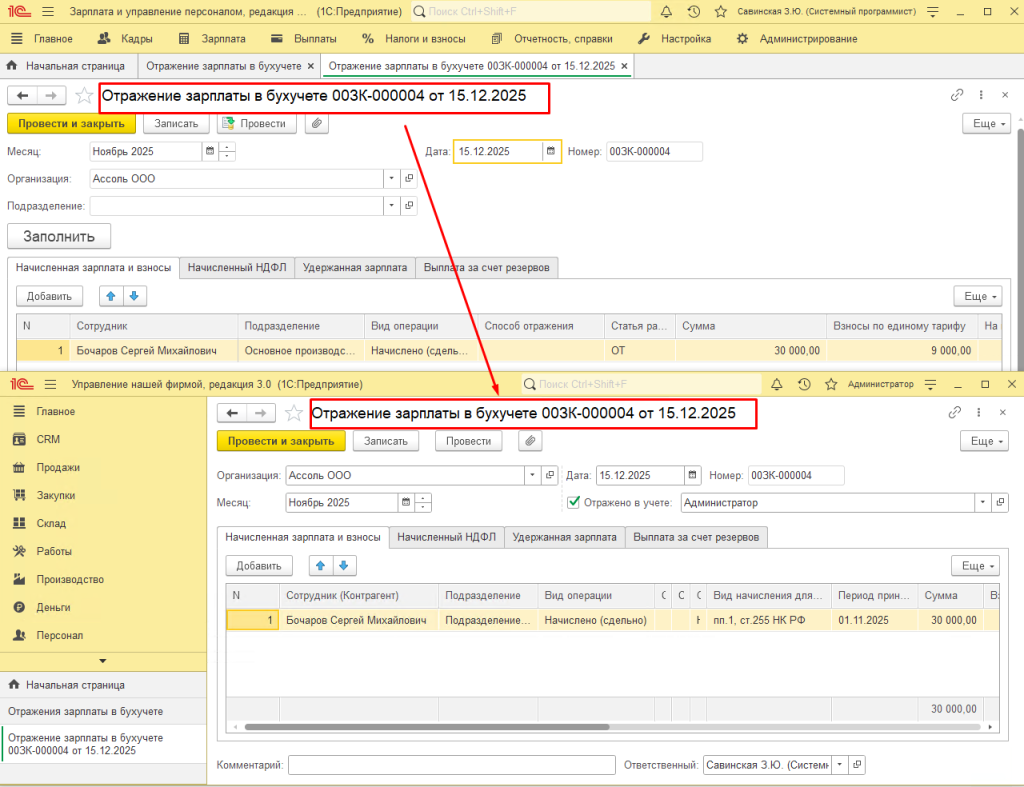Click the link icon in lower document header
The width and height of the screenshot is (1024, 787).
point(956,413)
